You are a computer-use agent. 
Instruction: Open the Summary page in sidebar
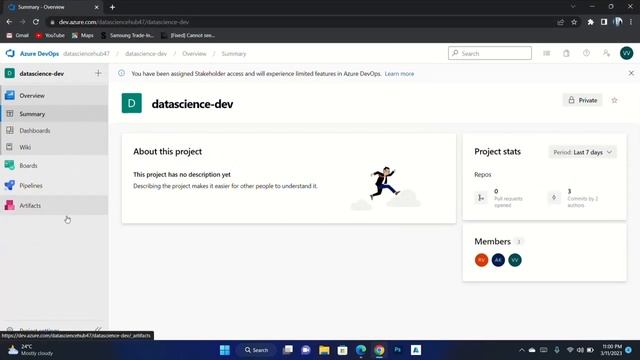pyautogui.click(x=54, y=114)
